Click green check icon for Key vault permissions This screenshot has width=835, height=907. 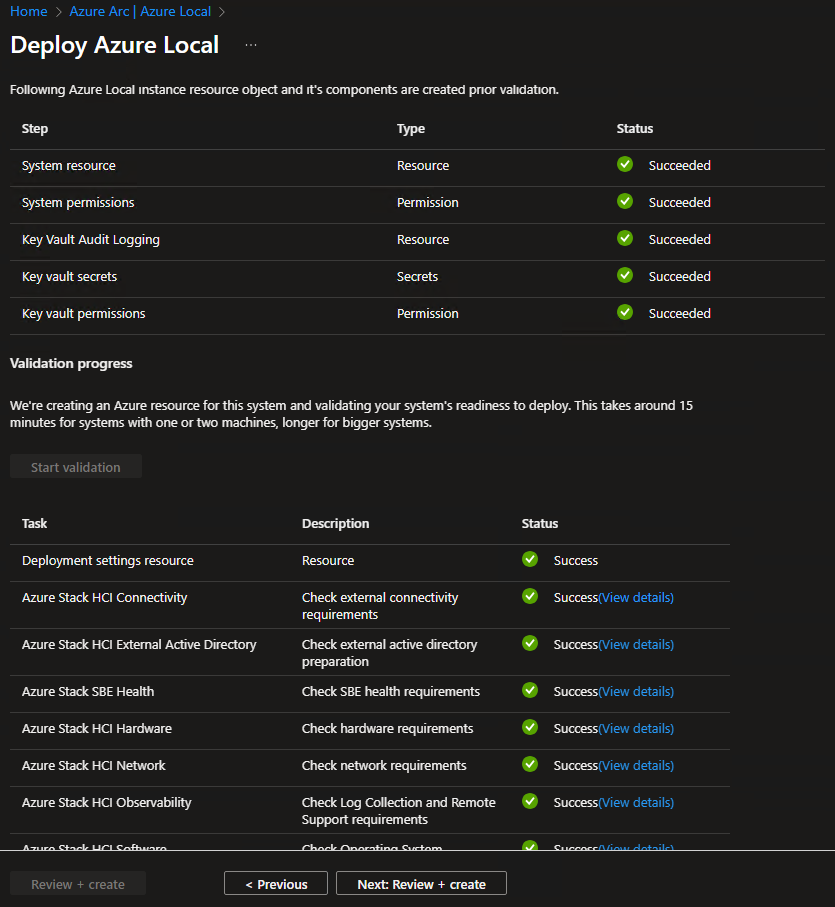pos(625,312)
